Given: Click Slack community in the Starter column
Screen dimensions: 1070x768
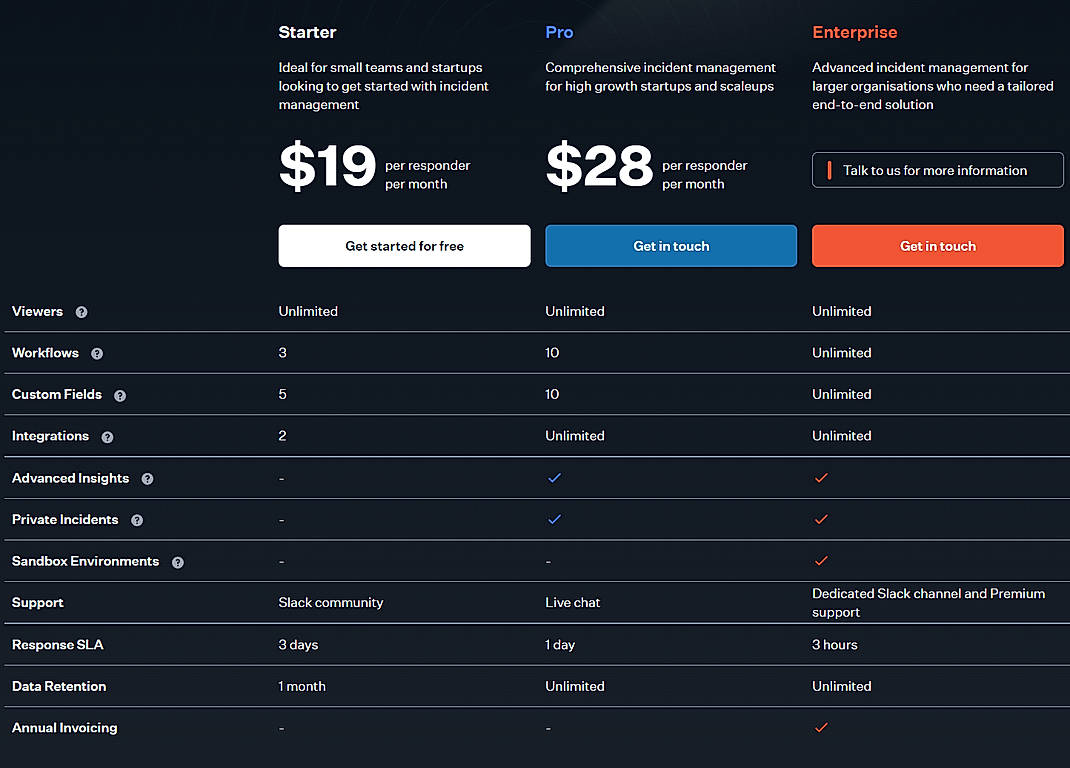Looking at the screenshot, I should [x=330, y=602].
